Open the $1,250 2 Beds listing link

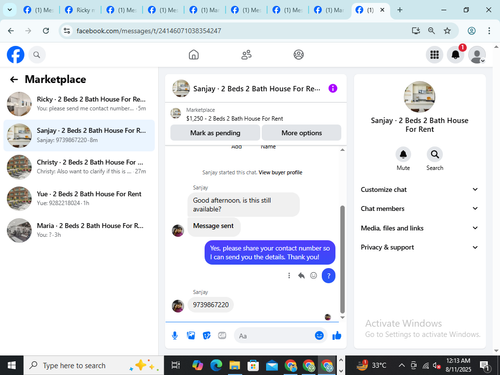click(234, 119)
